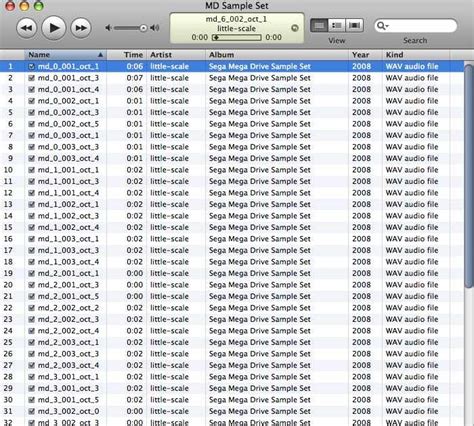Select track name md_2_003_oct_4

coord(68,366)
